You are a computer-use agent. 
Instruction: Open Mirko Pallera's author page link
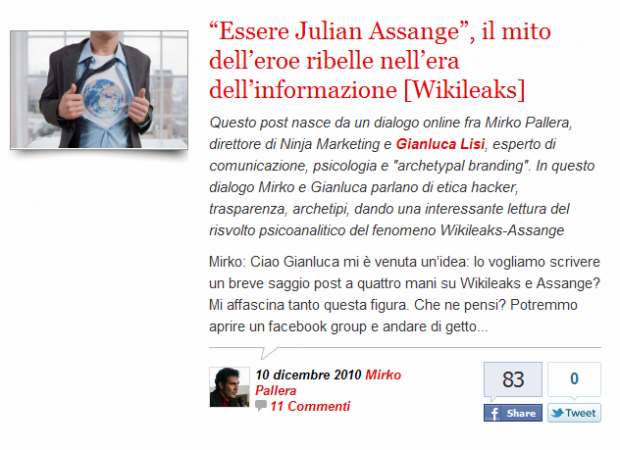328,382
